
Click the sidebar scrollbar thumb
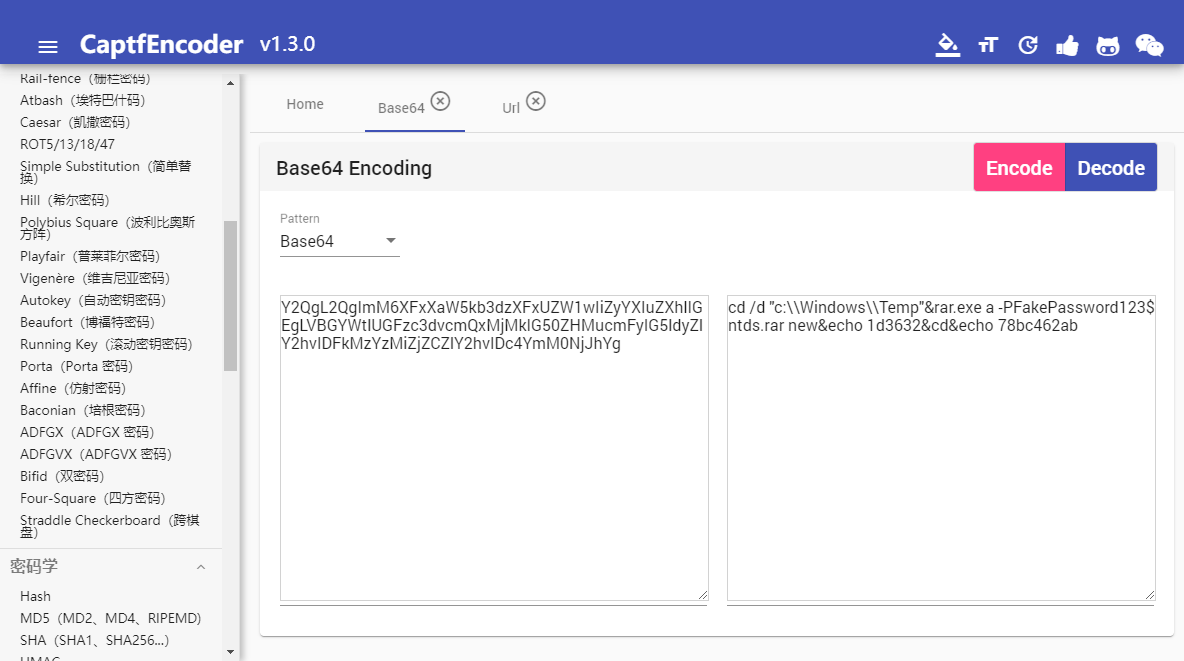coord(230,295)
